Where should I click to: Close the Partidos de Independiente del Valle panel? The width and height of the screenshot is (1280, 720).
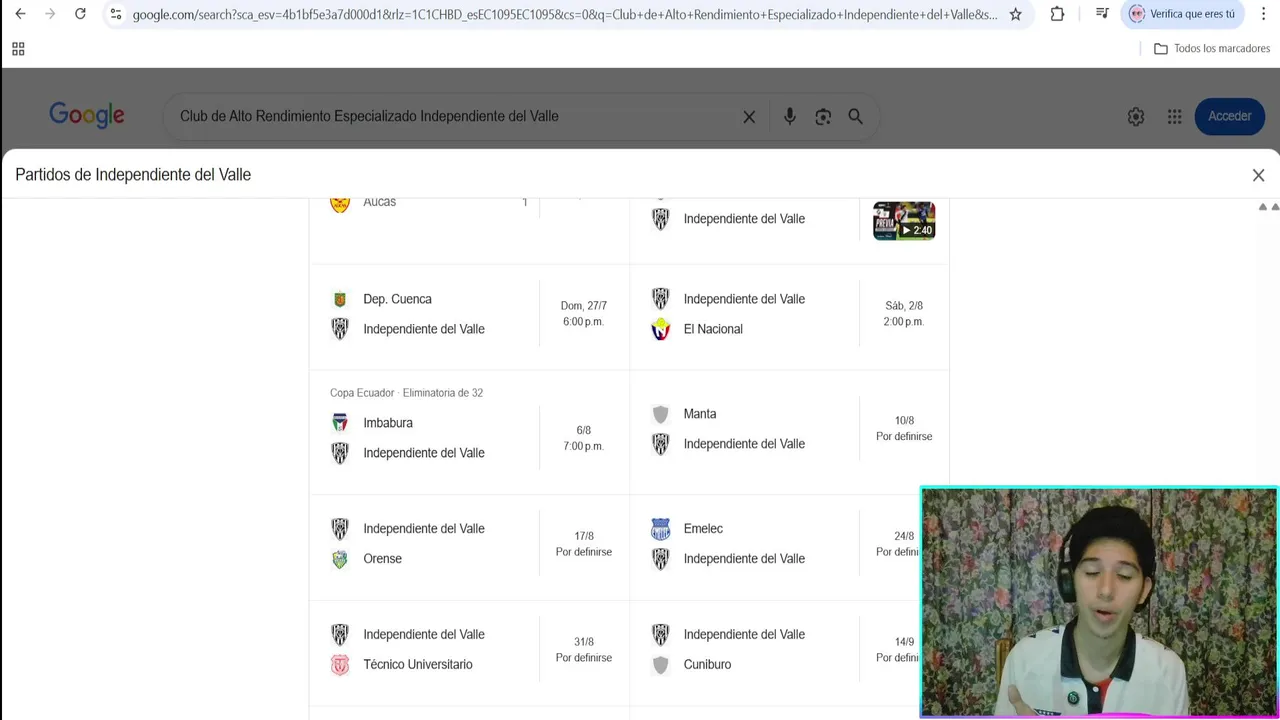click(x=1258, y=175)
